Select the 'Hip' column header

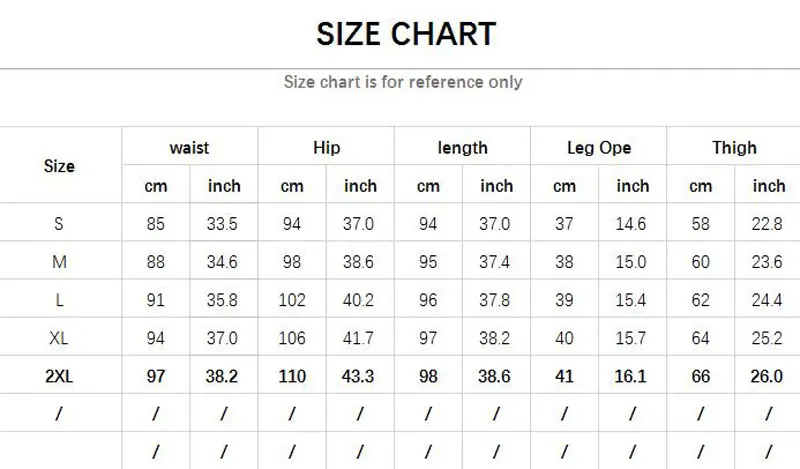[x=326, y=148]
